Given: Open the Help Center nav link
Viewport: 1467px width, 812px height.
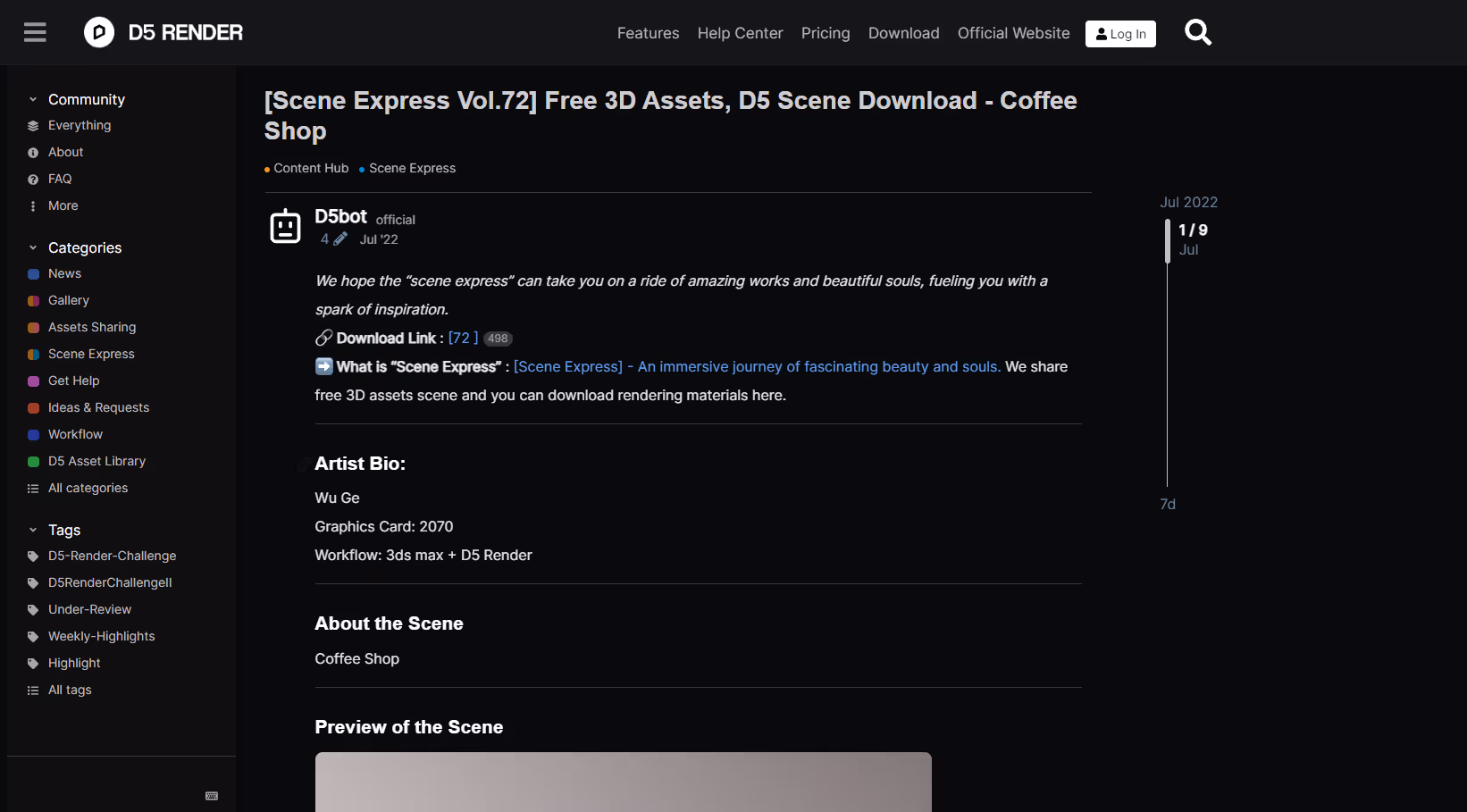Looking at the screenshot, I should tap(740, 33).
